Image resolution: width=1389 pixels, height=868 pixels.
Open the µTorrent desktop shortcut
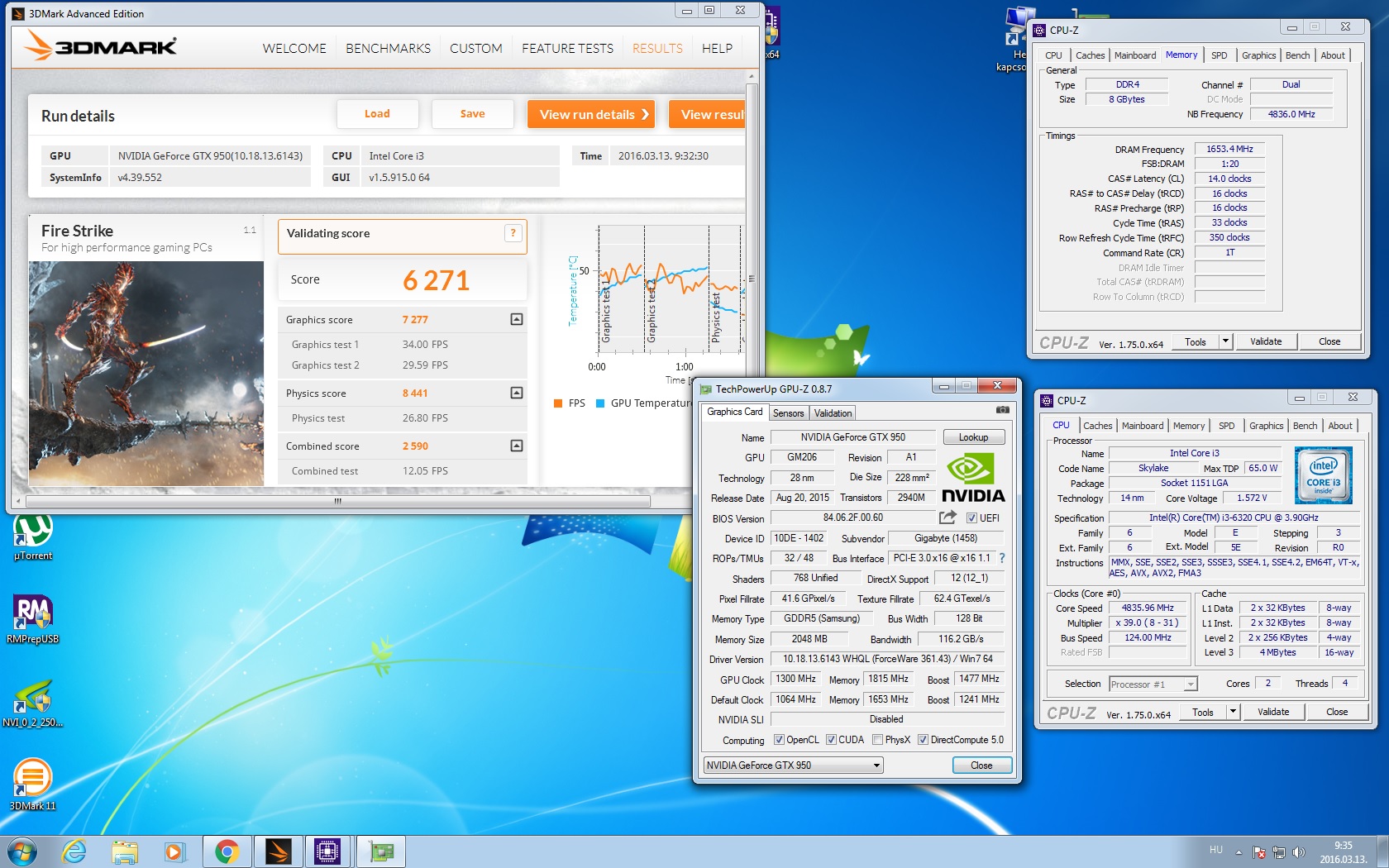[33, 537]
